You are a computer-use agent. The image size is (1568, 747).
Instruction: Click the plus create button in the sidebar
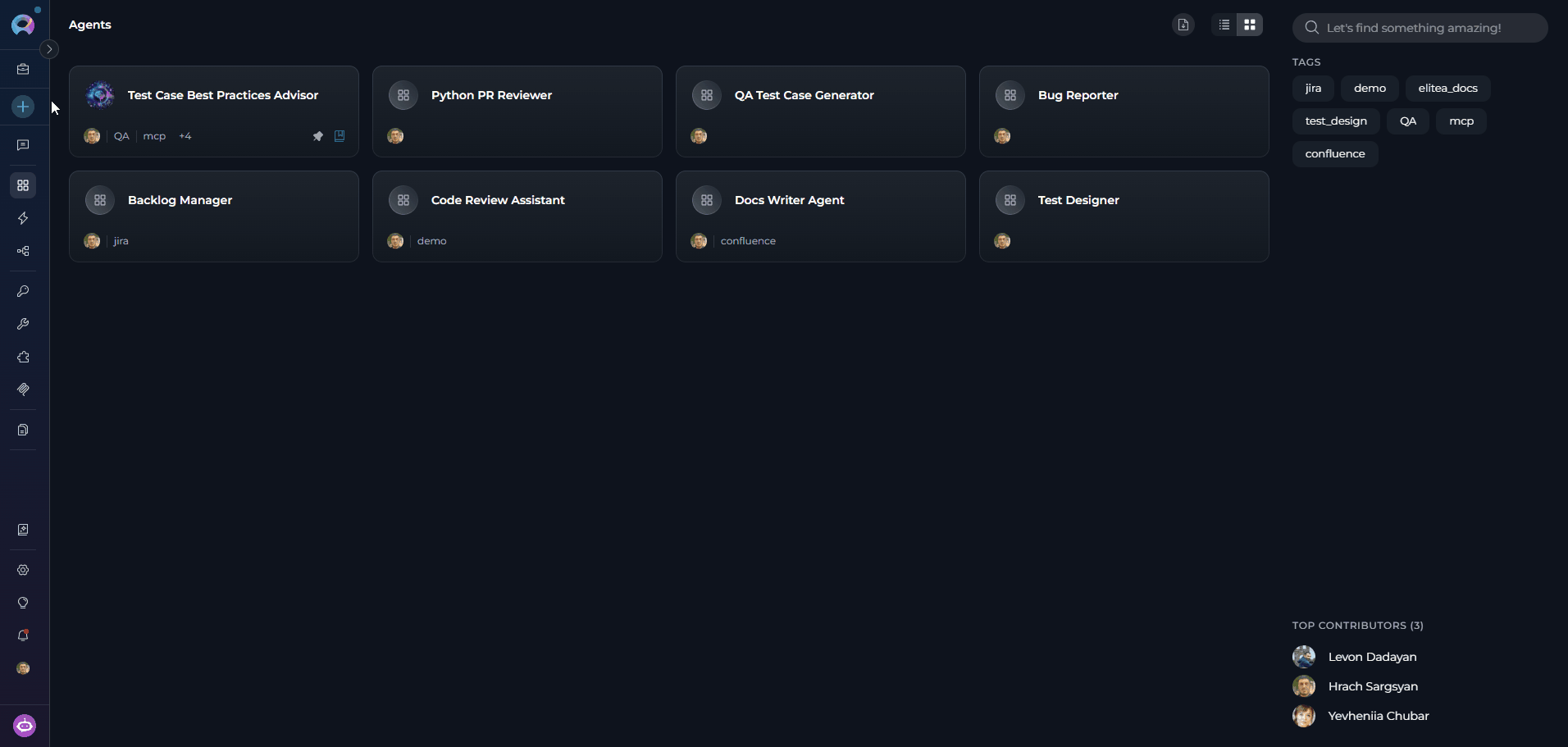click(23, 107)
